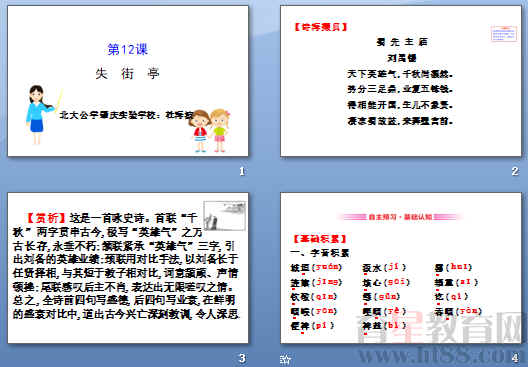Image resolution: width=528 pixels, height=367 pixels.
Task: Click the two children clipart on slide 1
Action: [x=210, y=131]
